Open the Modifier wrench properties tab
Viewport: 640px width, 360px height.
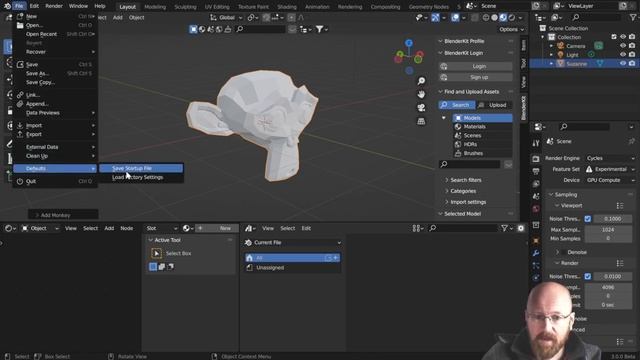[536, 253]
